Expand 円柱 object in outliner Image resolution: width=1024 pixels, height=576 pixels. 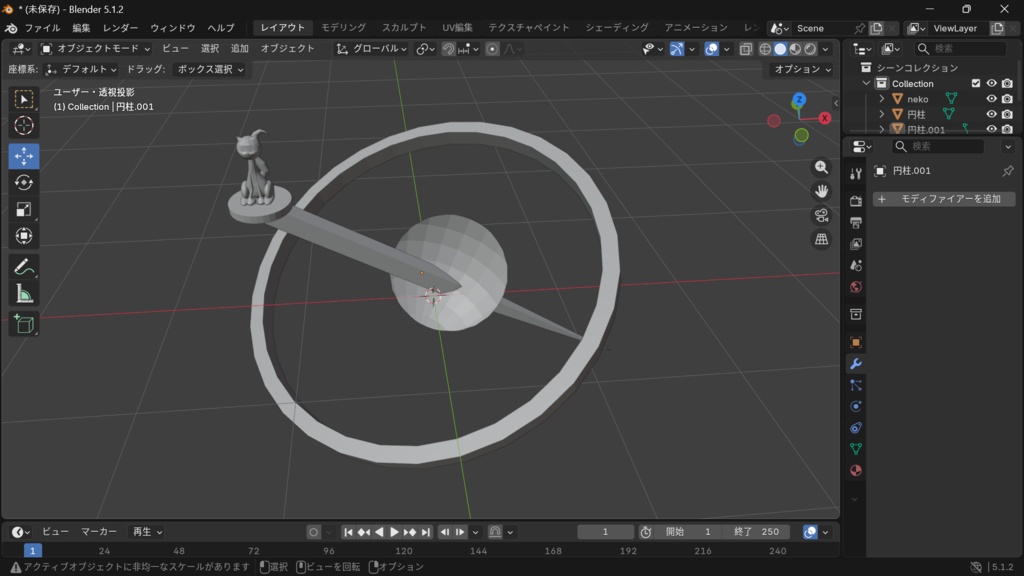tap(882, 114)
